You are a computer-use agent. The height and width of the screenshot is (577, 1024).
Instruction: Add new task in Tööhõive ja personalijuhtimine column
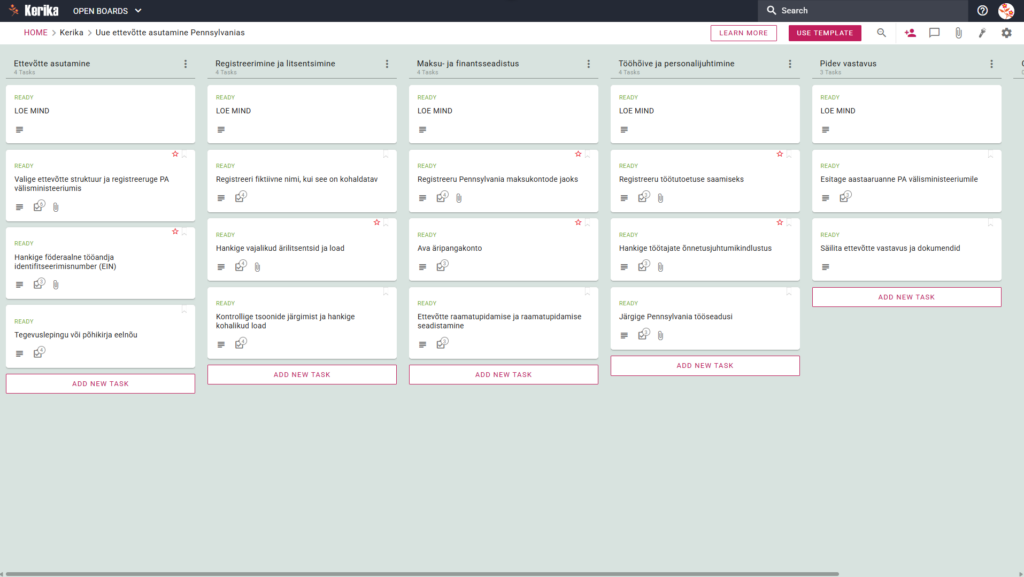click(705, 366)
